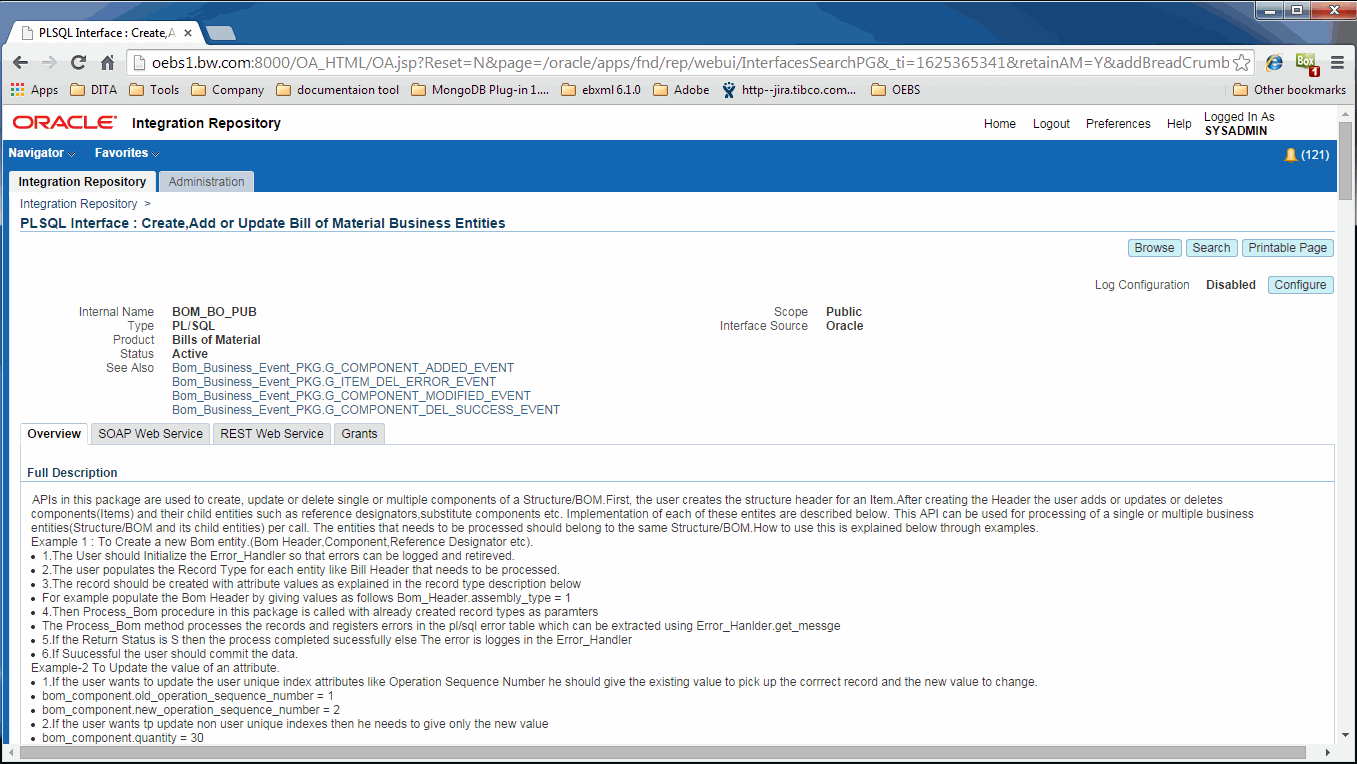Open the Box extension icon
Image resolution: width=1357 pixels, height=764 pixels.
coord(1307,63)
